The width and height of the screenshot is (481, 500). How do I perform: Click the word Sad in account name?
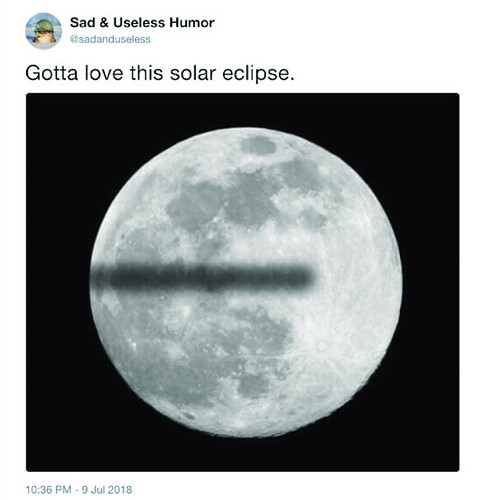[x=83, y=23]
